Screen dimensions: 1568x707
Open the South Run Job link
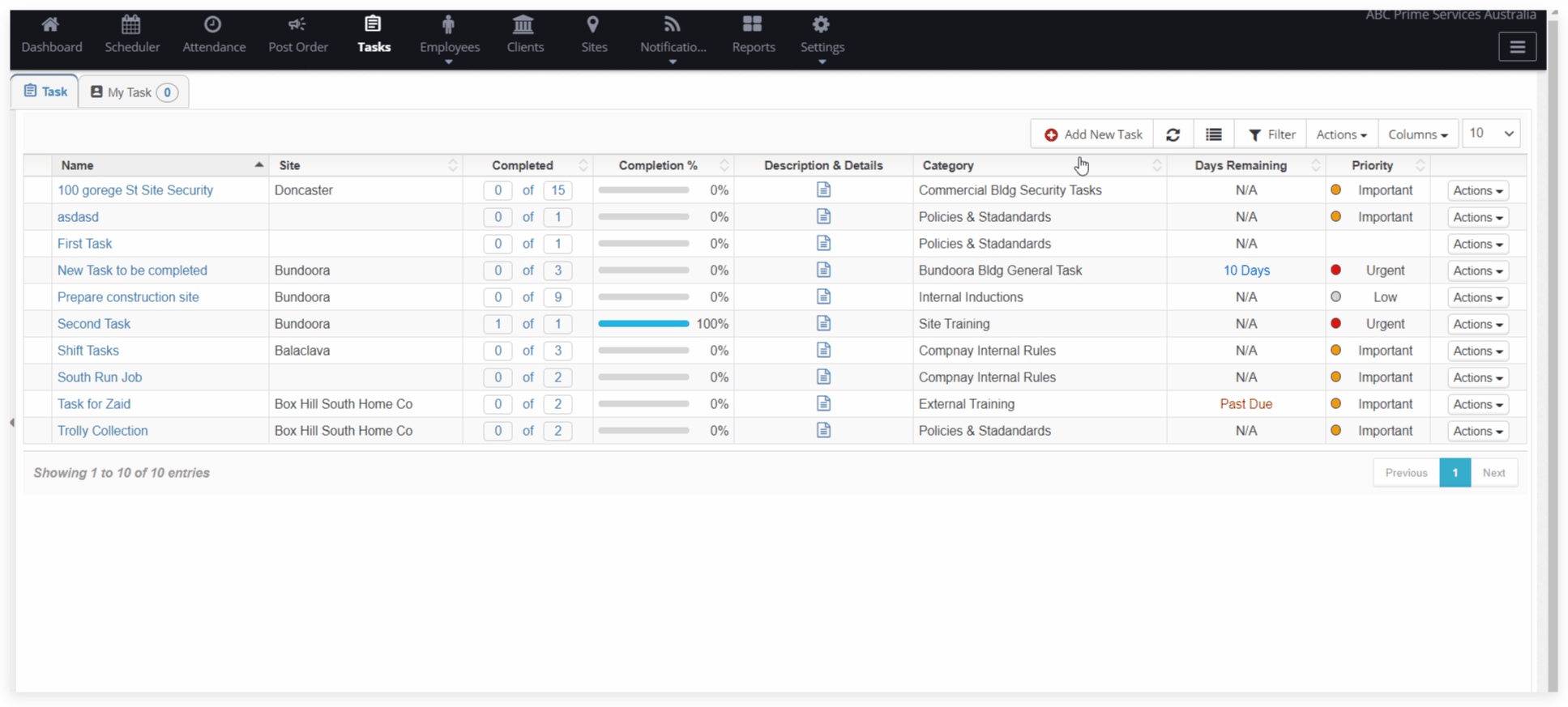point(100,377)
